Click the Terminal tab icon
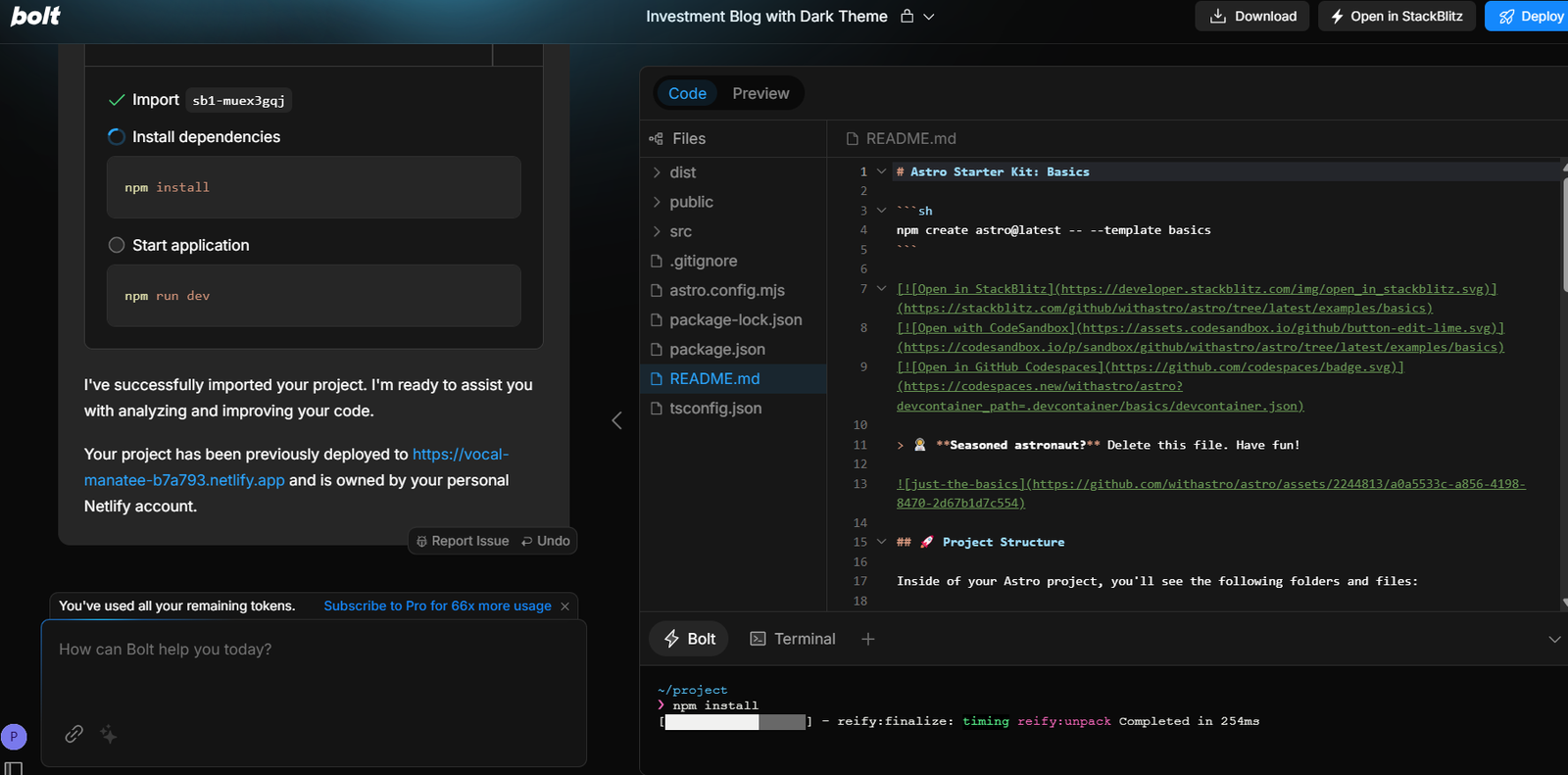Screen dimensions: 1568x775 coord(758,639)
